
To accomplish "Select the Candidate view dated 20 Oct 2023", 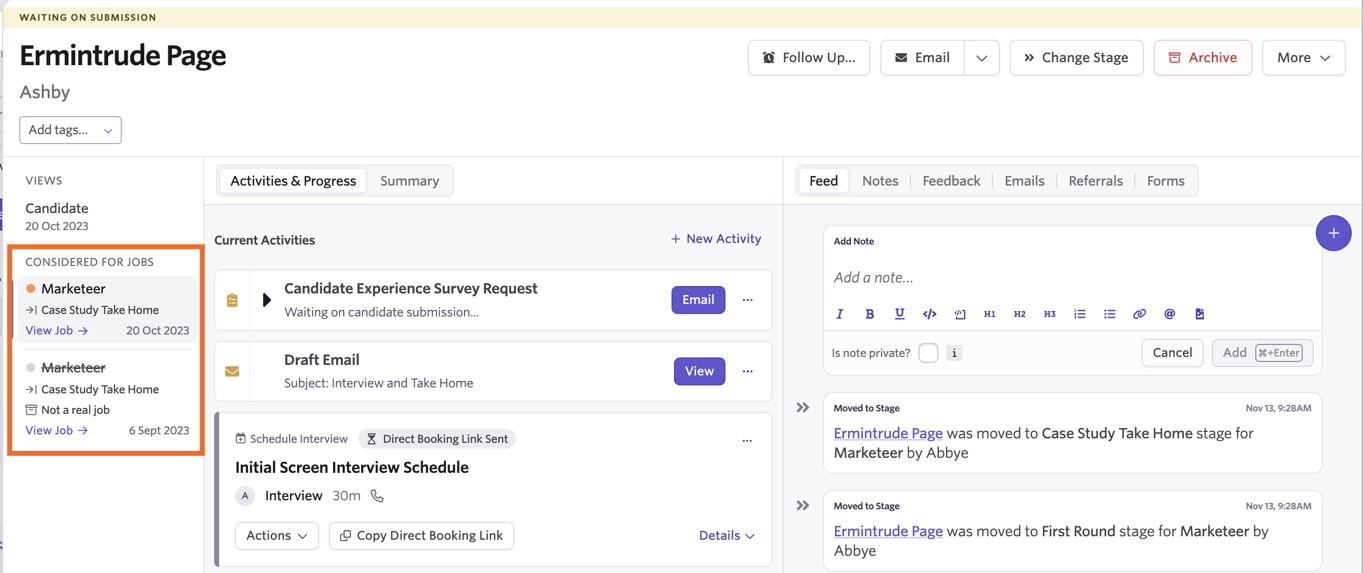I will coord(57,216).
